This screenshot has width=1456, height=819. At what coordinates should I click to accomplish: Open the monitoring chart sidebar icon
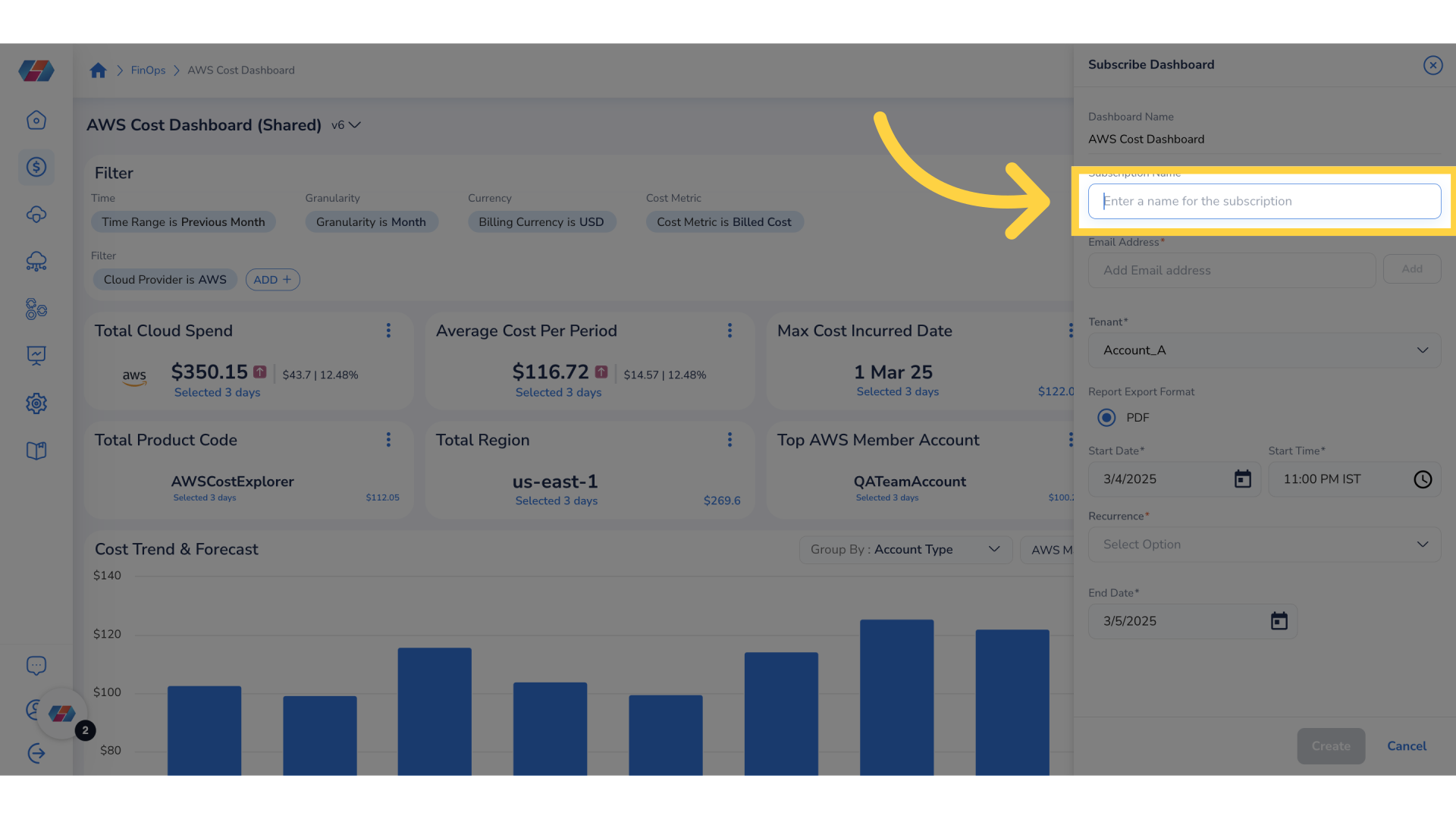[36, 356]
